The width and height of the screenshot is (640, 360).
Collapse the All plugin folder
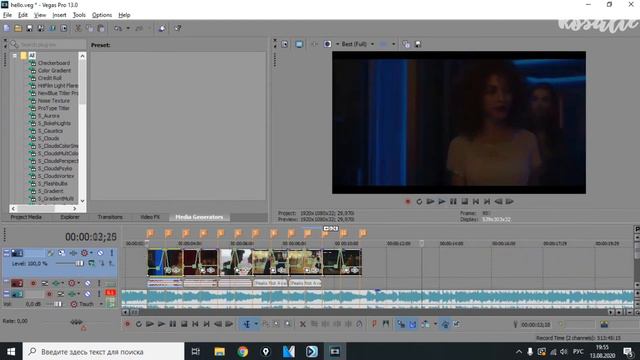pos(15,56)
